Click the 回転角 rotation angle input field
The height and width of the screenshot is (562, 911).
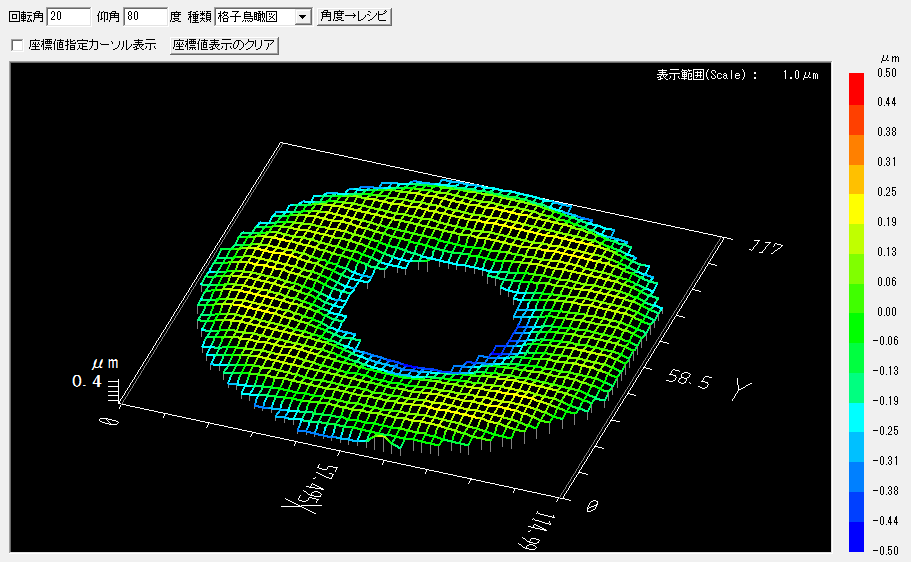tap(68, 17)
